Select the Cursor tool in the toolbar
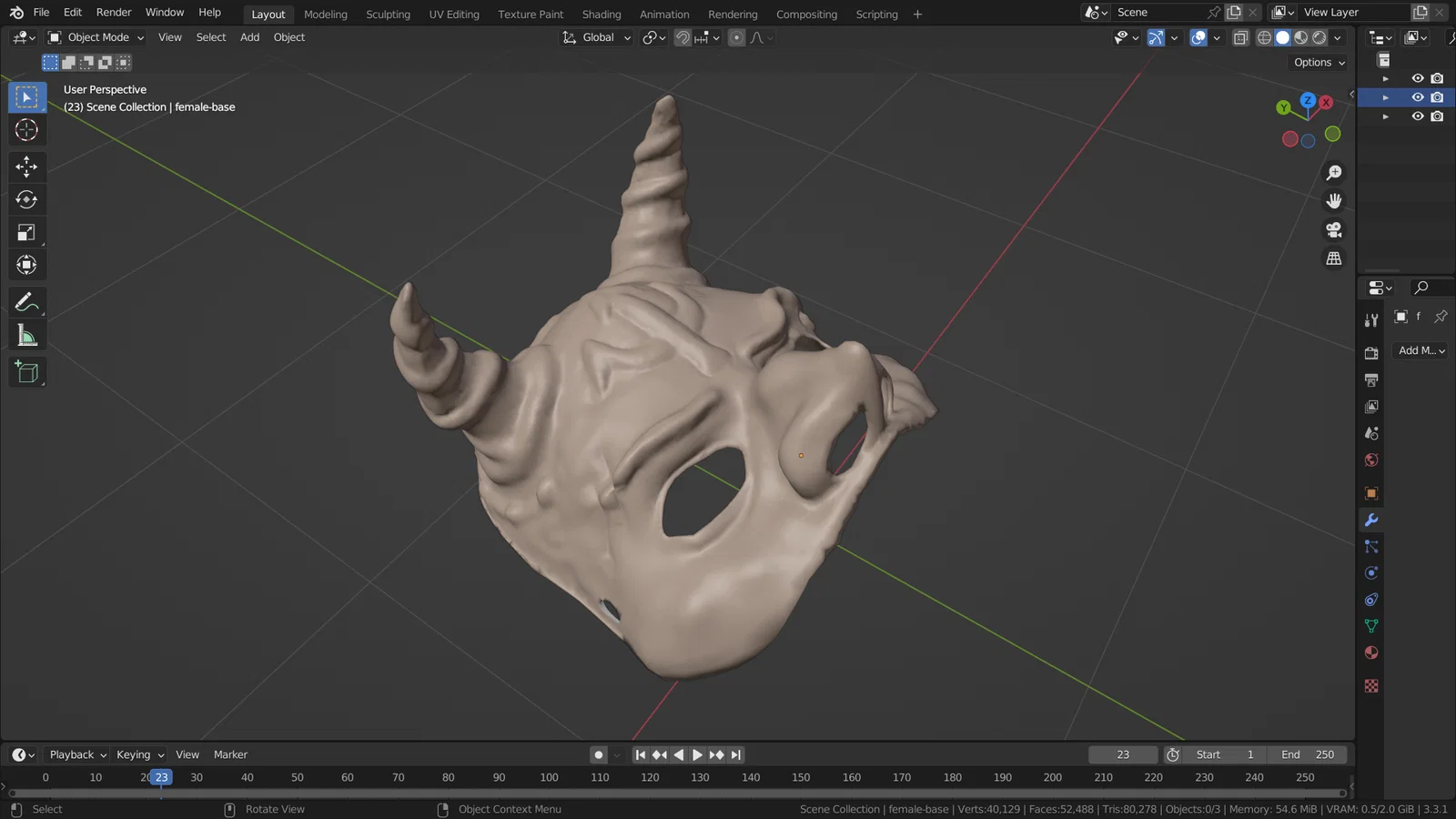 click(x=26, y=130)
